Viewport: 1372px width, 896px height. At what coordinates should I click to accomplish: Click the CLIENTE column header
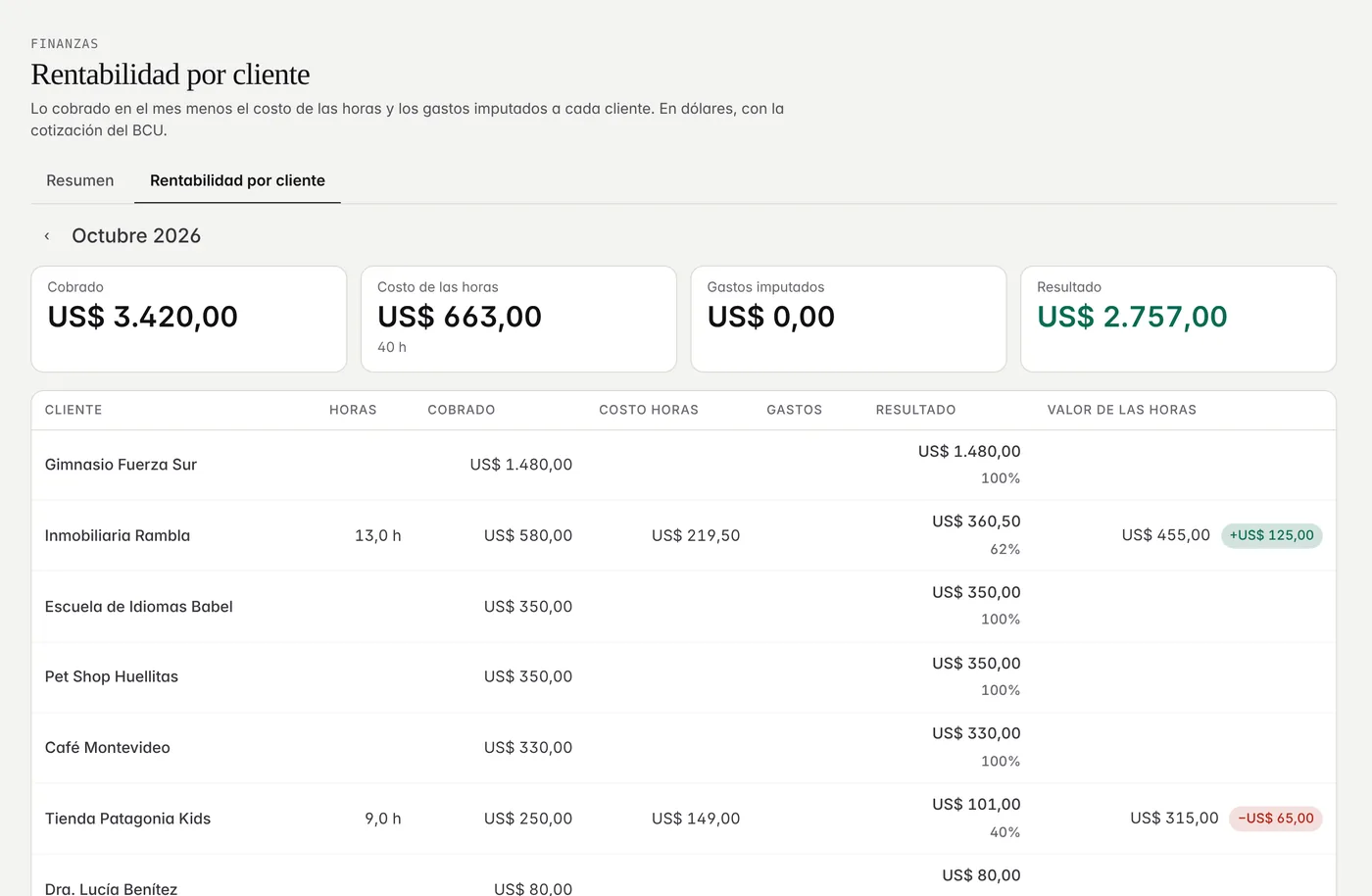[73, 410]
